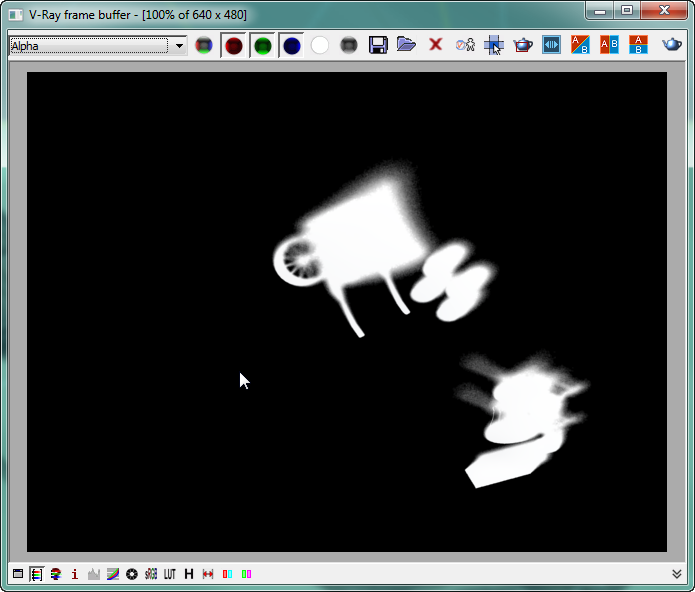Toggle the green channel view
695x592 pixels.
263,46
